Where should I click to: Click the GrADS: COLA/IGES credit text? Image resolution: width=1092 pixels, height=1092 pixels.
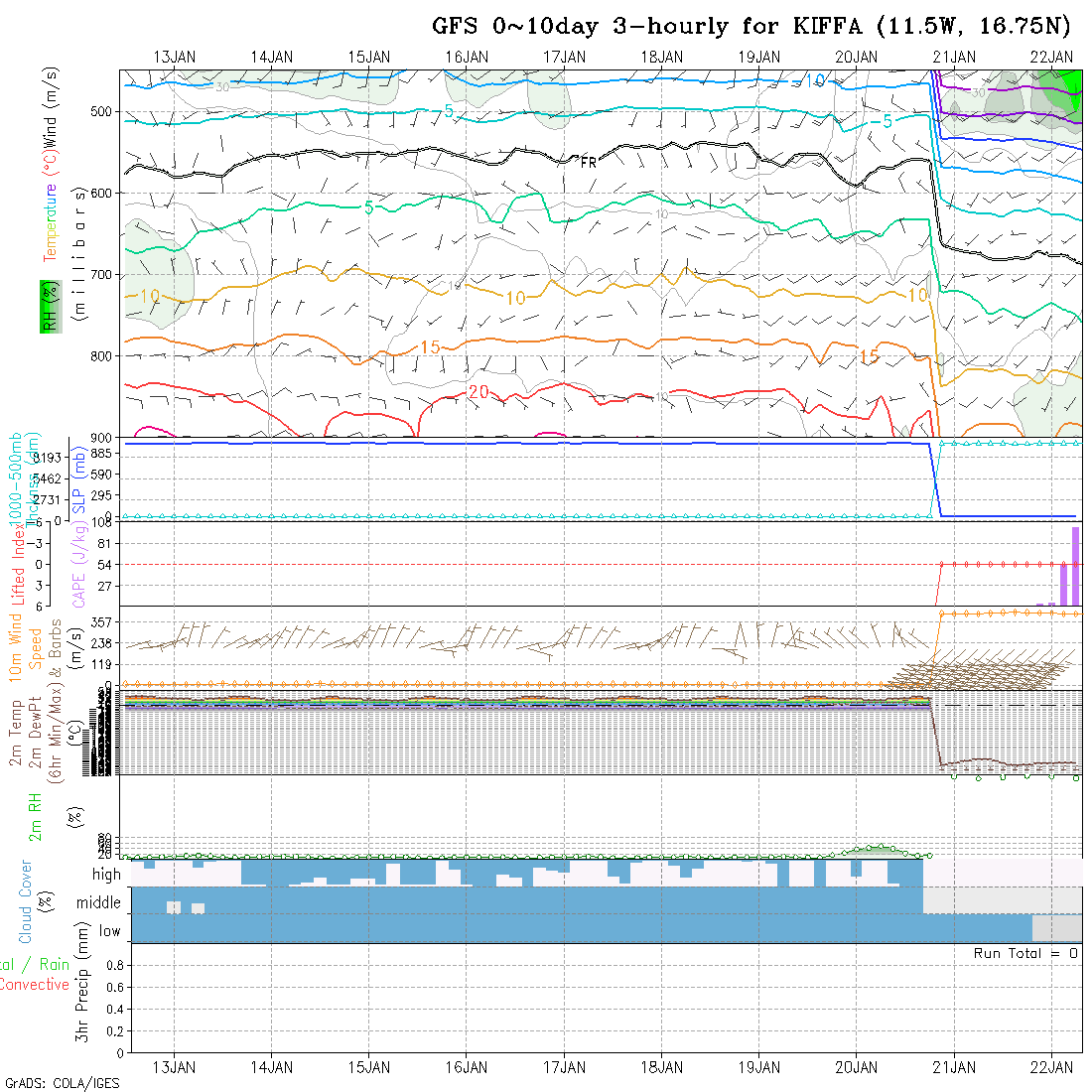62,1083
